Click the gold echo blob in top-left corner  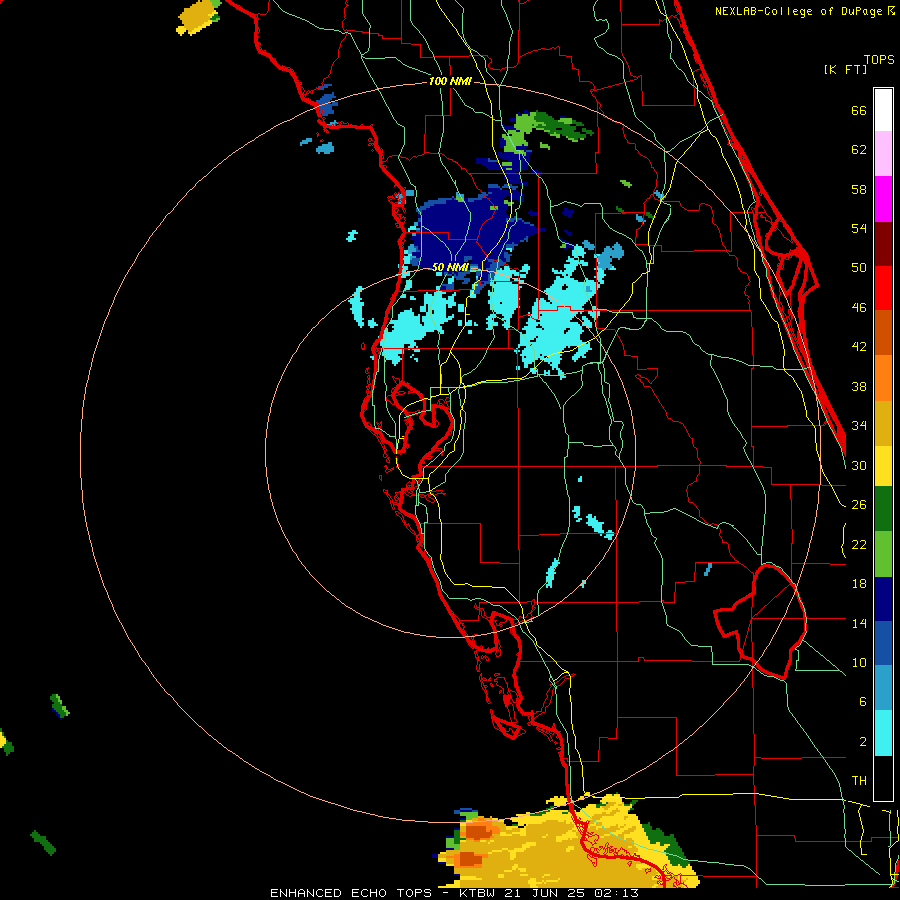pyautogui.click(x=198, y=16)
